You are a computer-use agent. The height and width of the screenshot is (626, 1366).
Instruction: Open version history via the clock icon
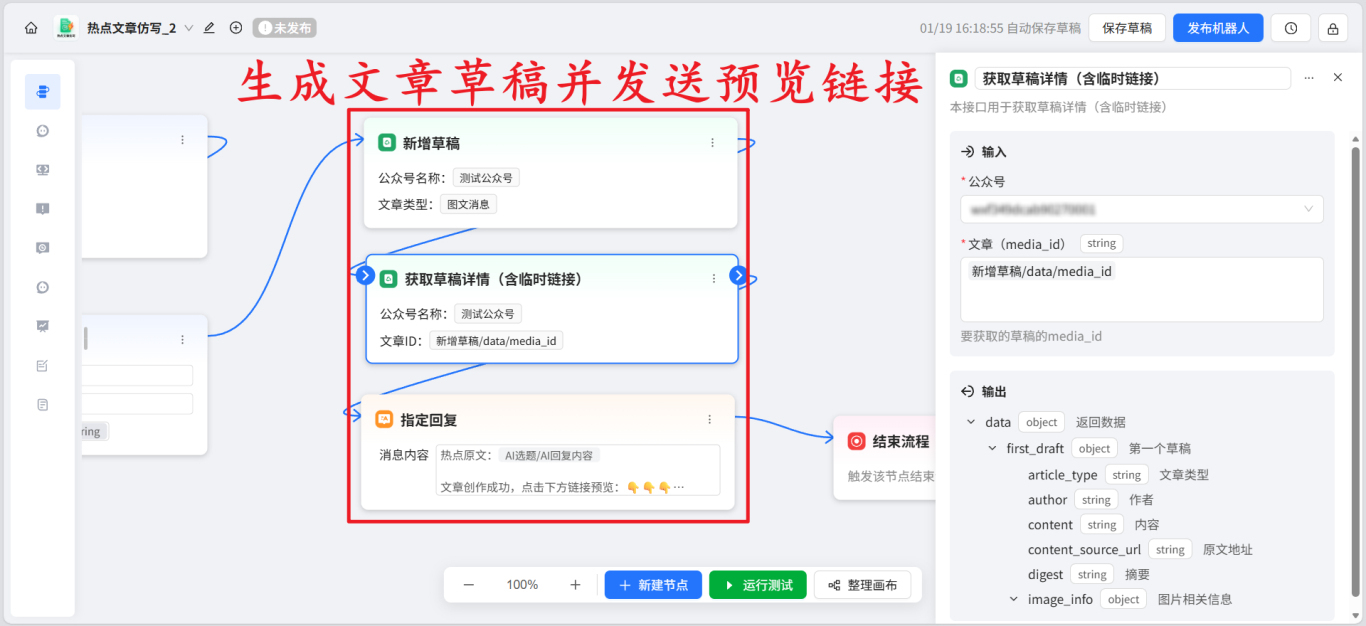pos(1290,27)
